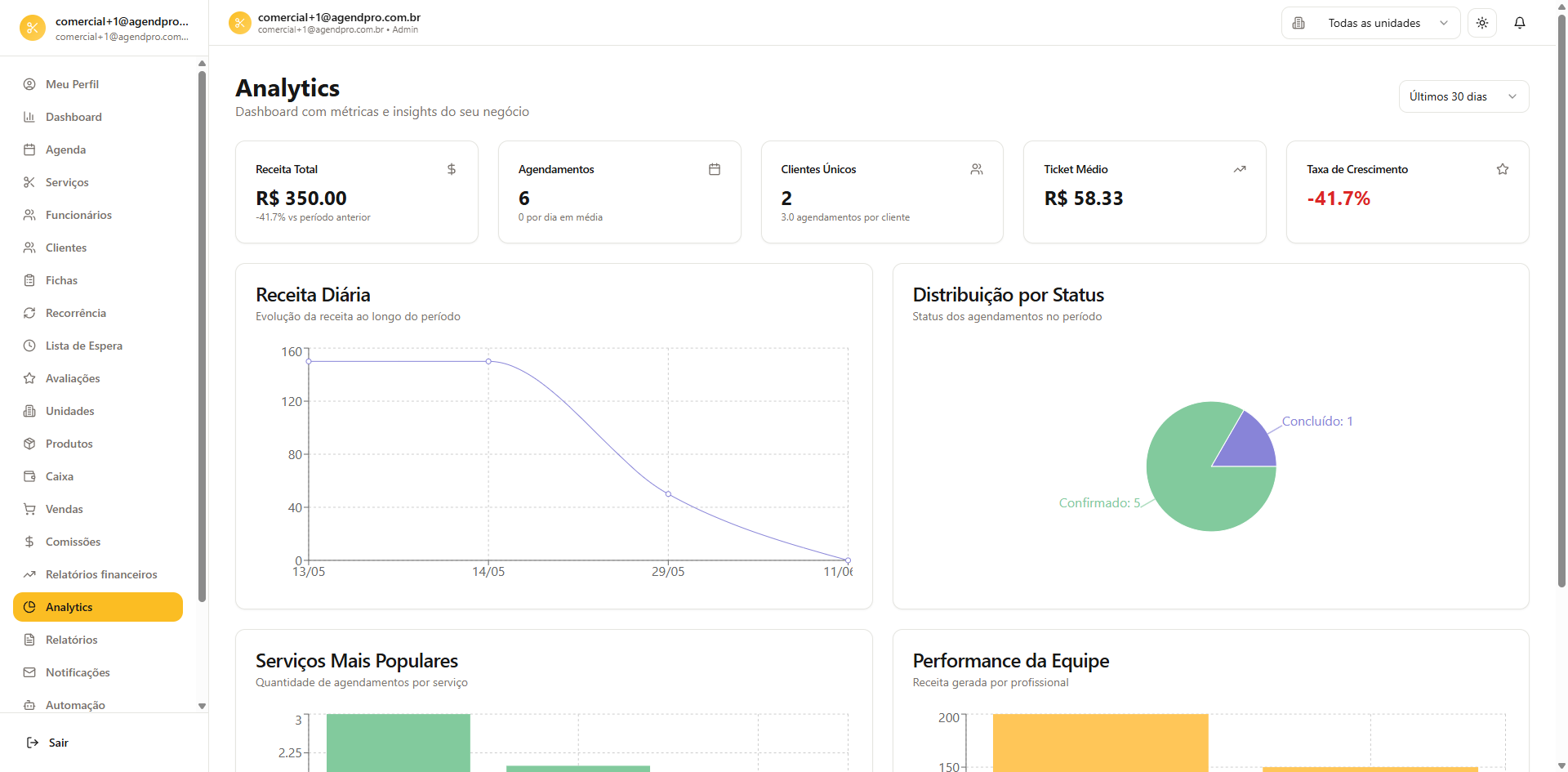The width and height of the screenshot is (1568, 772).
Task: Open the Todas as unidades dropdown
Action: click(1370, 23)
